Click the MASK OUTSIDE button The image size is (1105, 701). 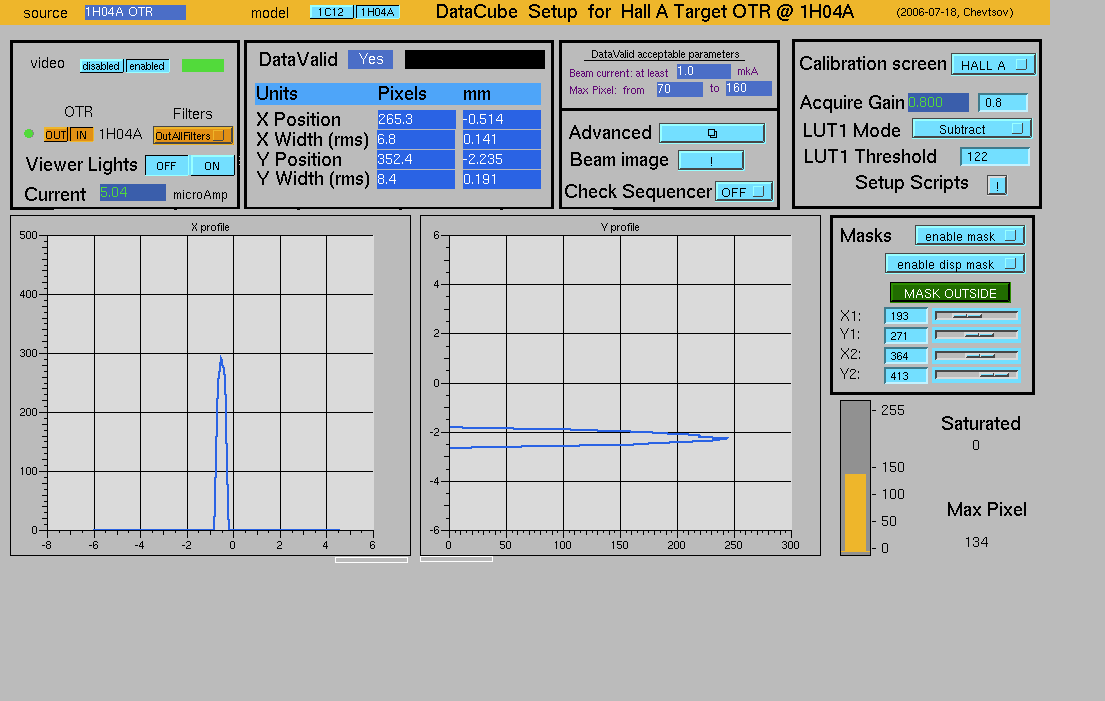point(950,293)
